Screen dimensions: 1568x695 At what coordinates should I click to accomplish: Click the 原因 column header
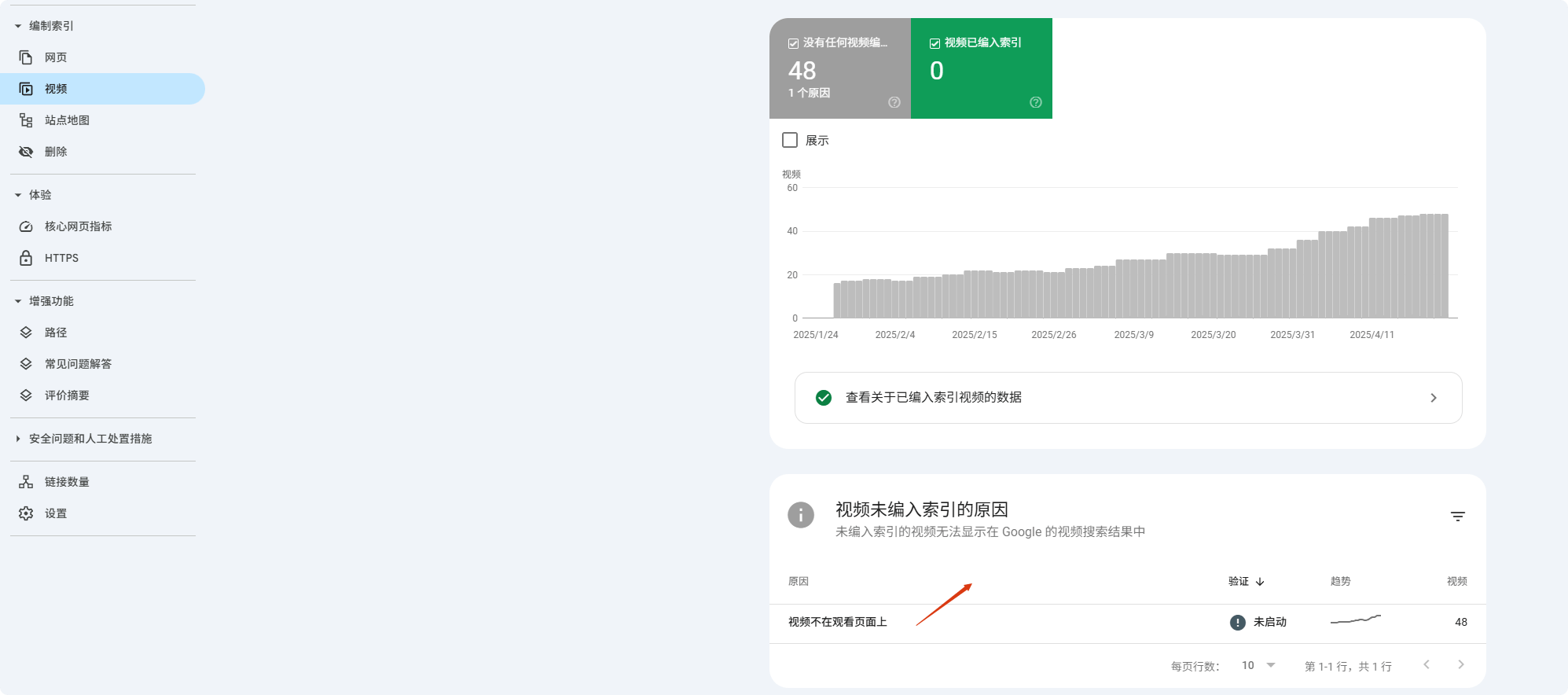coord(799,581)
